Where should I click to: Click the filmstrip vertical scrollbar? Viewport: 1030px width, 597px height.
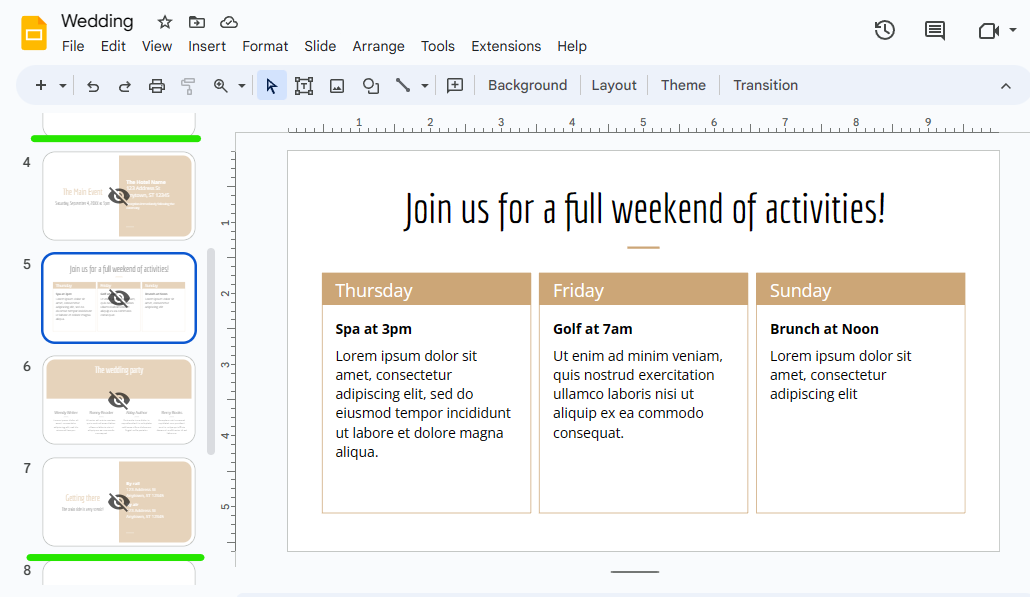pyautogui.click(x=211, y=351)
